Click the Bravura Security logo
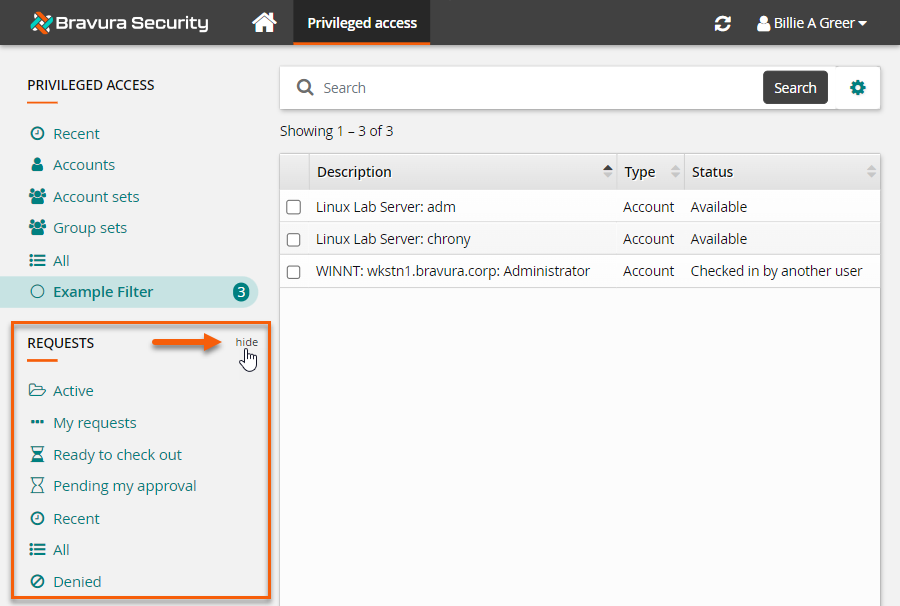Viewport: 900px width, 606px height. coord(119,22)
